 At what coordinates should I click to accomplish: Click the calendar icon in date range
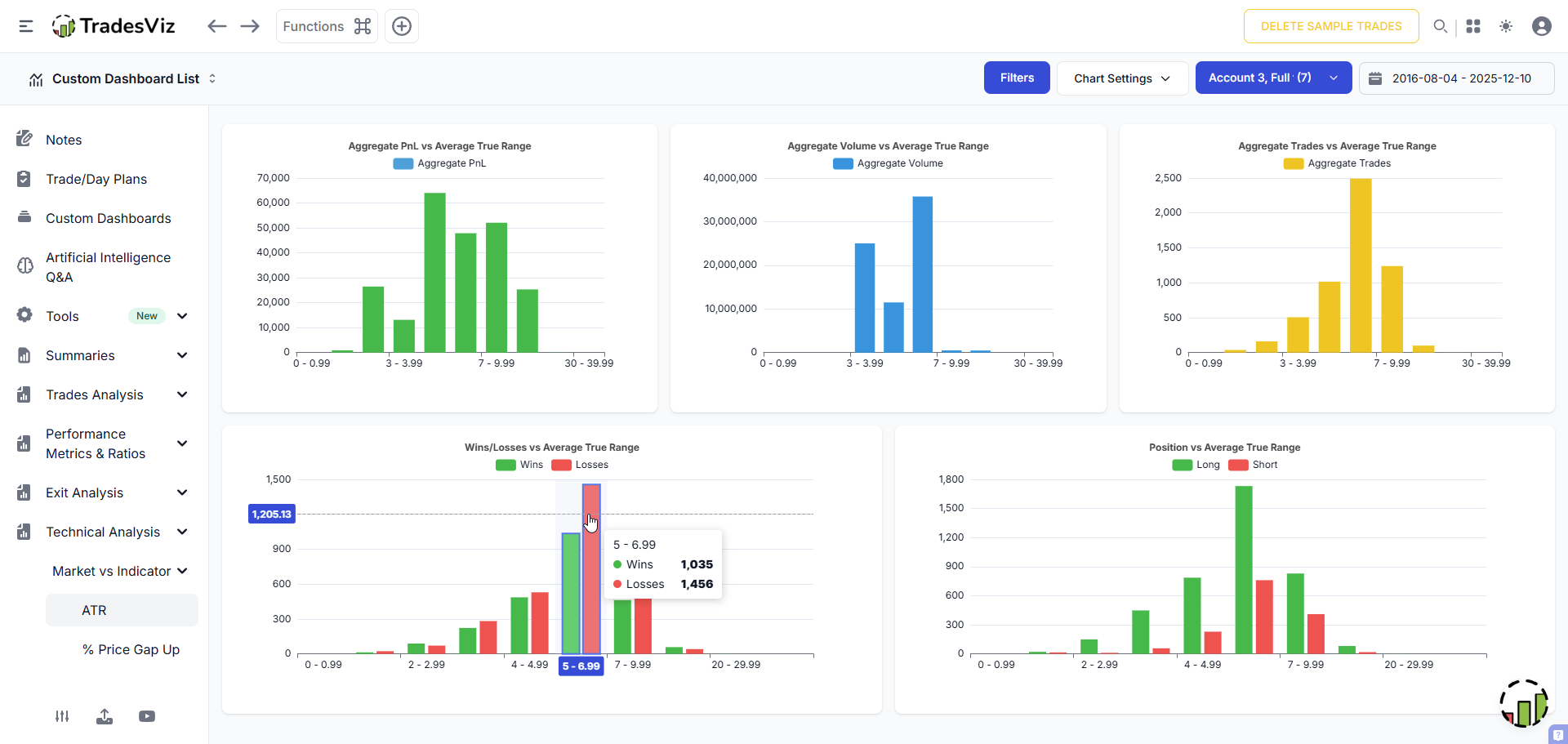click(1375, 78)
